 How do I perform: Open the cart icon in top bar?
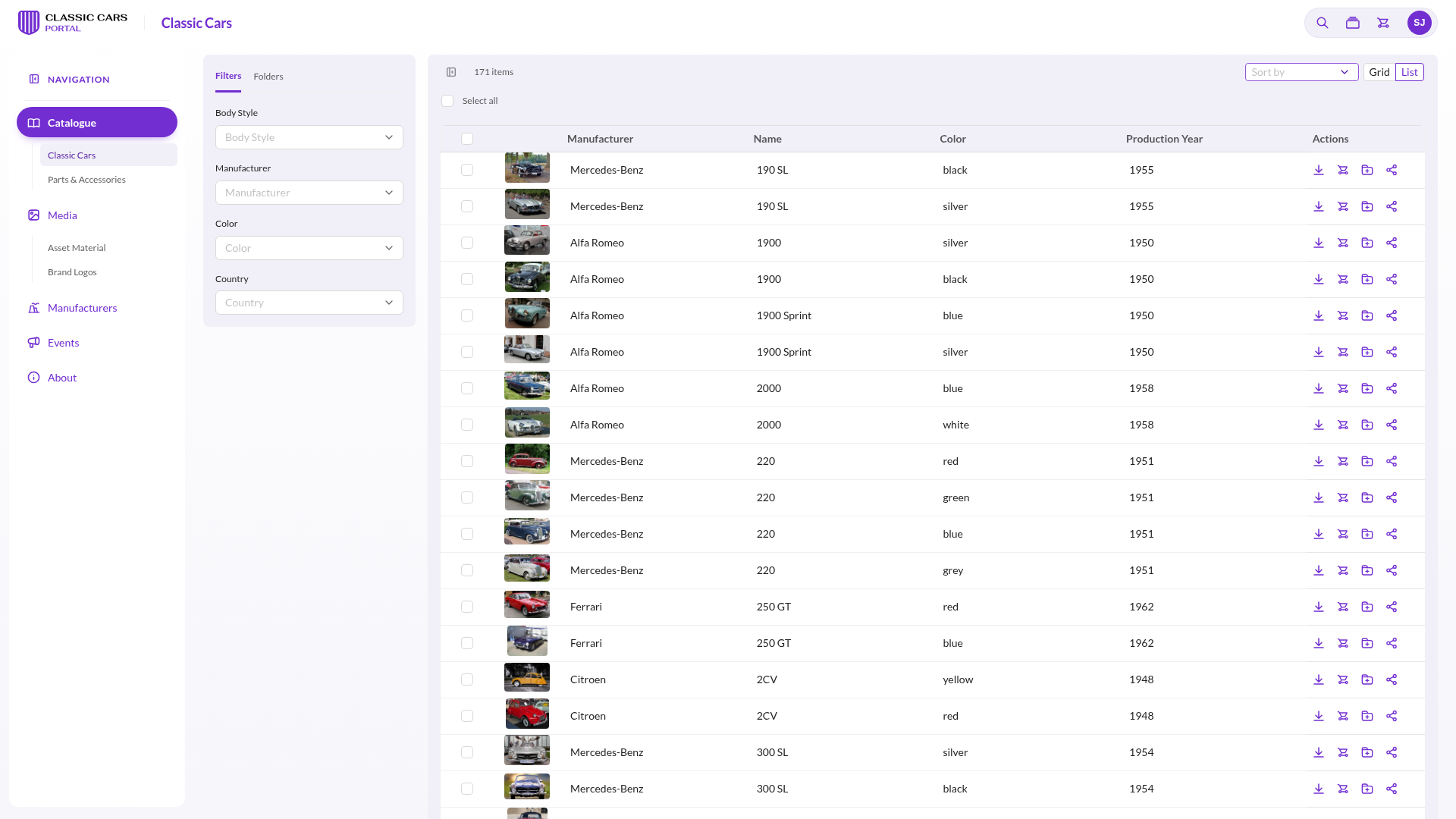(1383, 23)
